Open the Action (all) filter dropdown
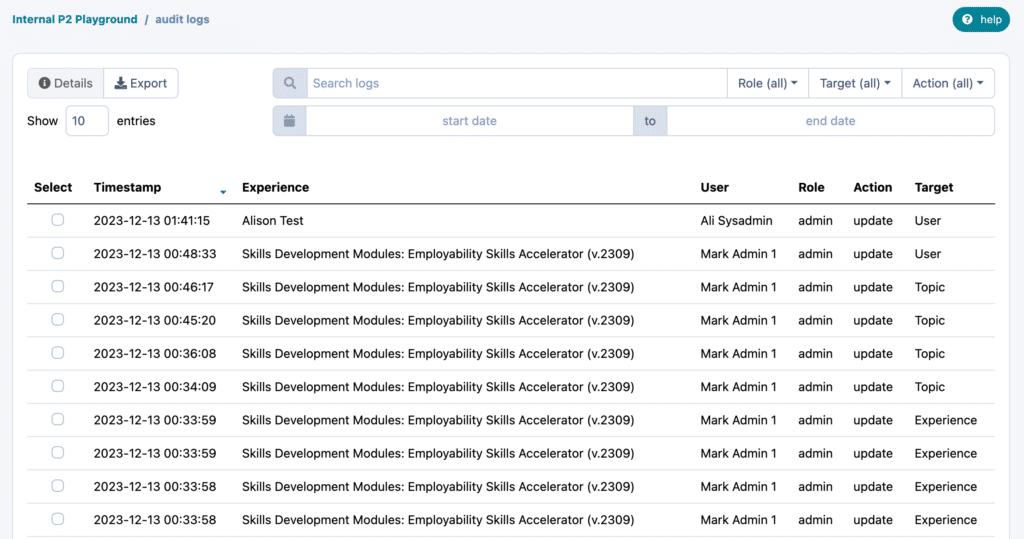 947,83
